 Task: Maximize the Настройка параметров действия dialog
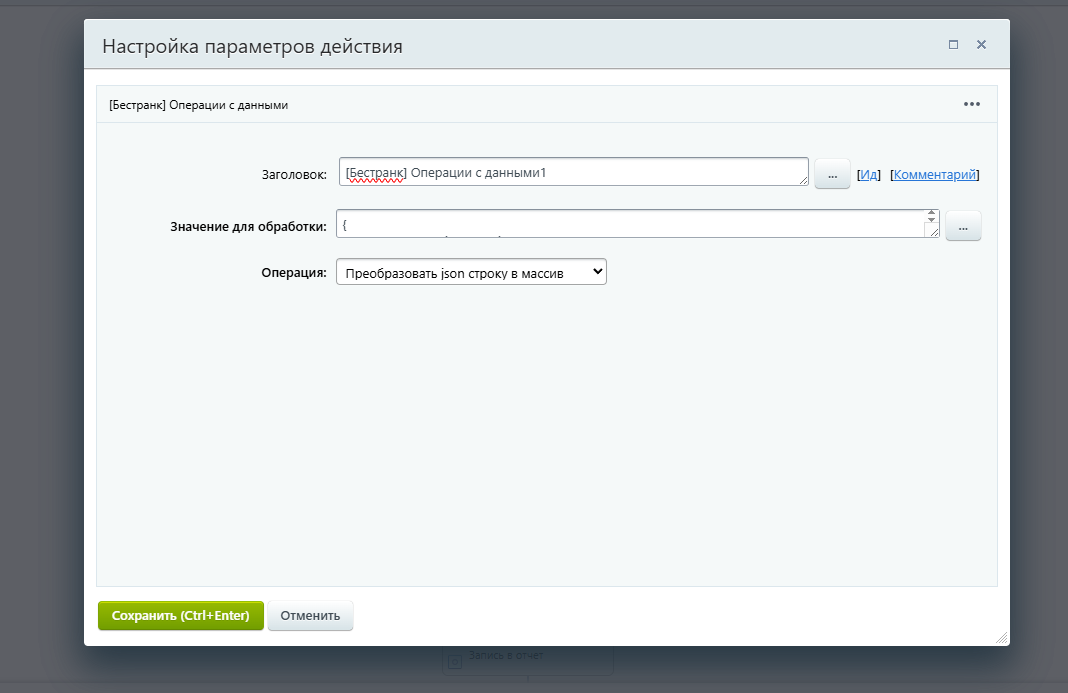point(951,44)
